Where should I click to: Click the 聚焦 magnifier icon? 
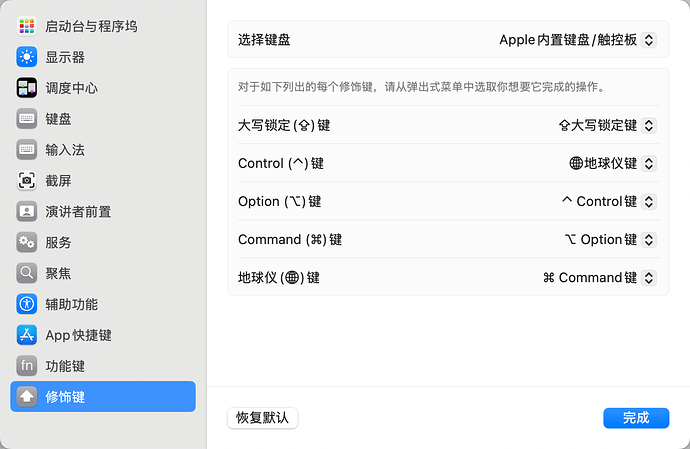tap(26, 273)
